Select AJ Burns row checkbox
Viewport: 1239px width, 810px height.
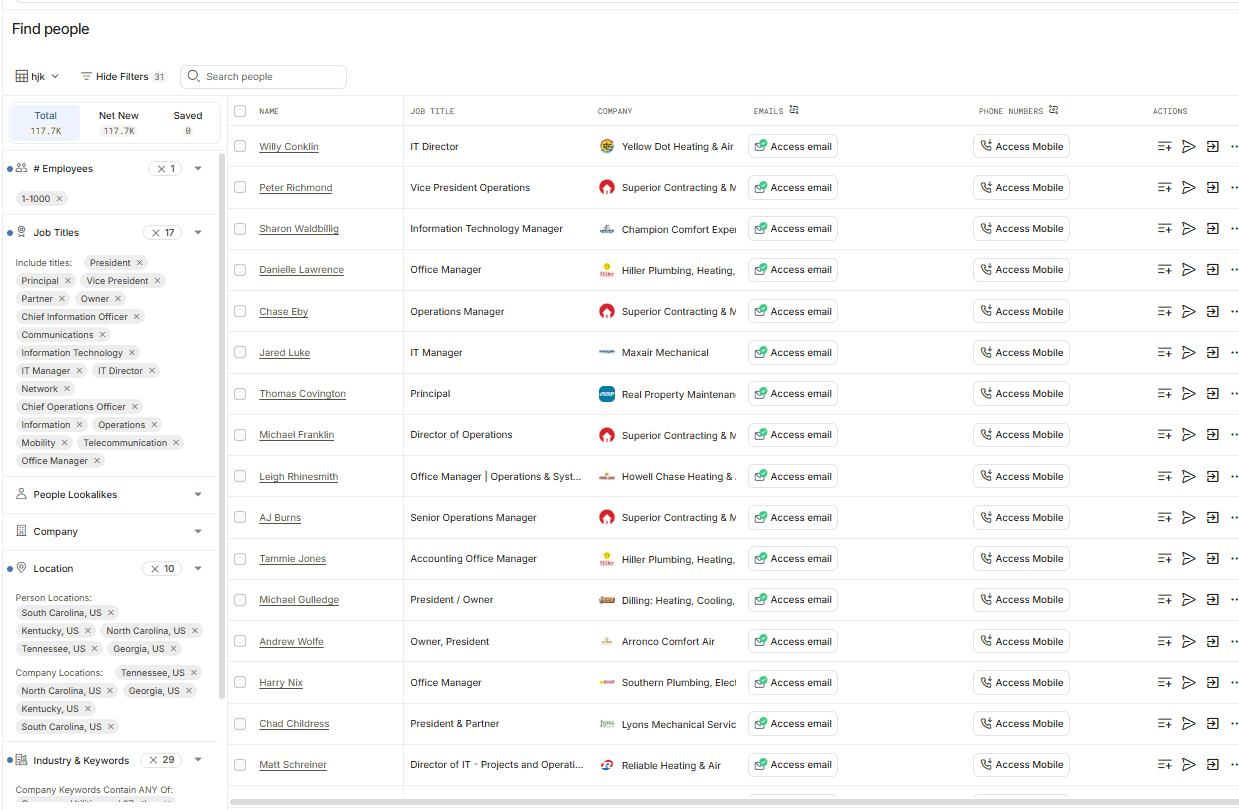pos(240,517)
